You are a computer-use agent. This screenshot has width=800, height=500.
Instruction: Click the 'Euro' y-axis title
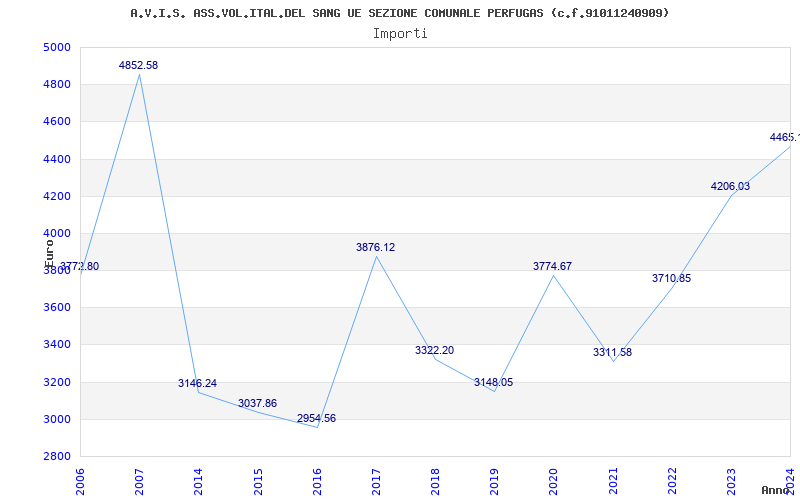tap(49, 254)
